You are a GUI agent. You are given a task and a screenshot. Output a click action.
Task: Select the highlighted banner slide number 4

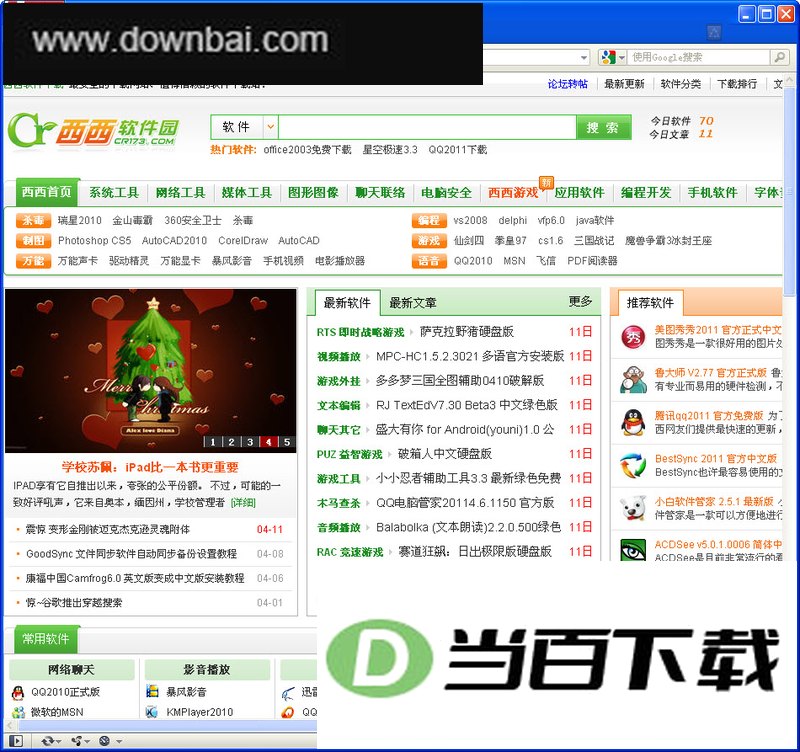(268, 442)
